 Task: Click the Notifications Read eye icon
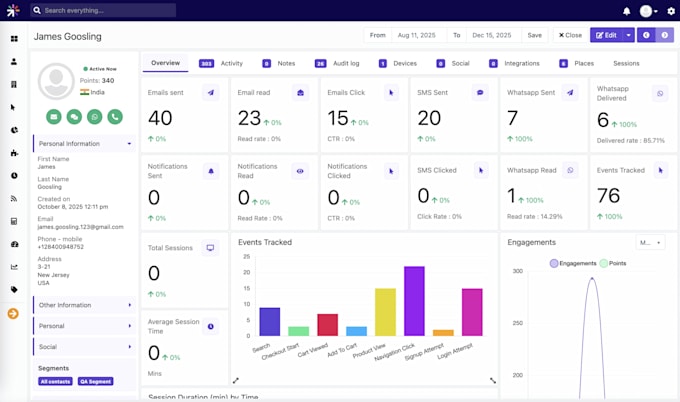tap(300, 171)
